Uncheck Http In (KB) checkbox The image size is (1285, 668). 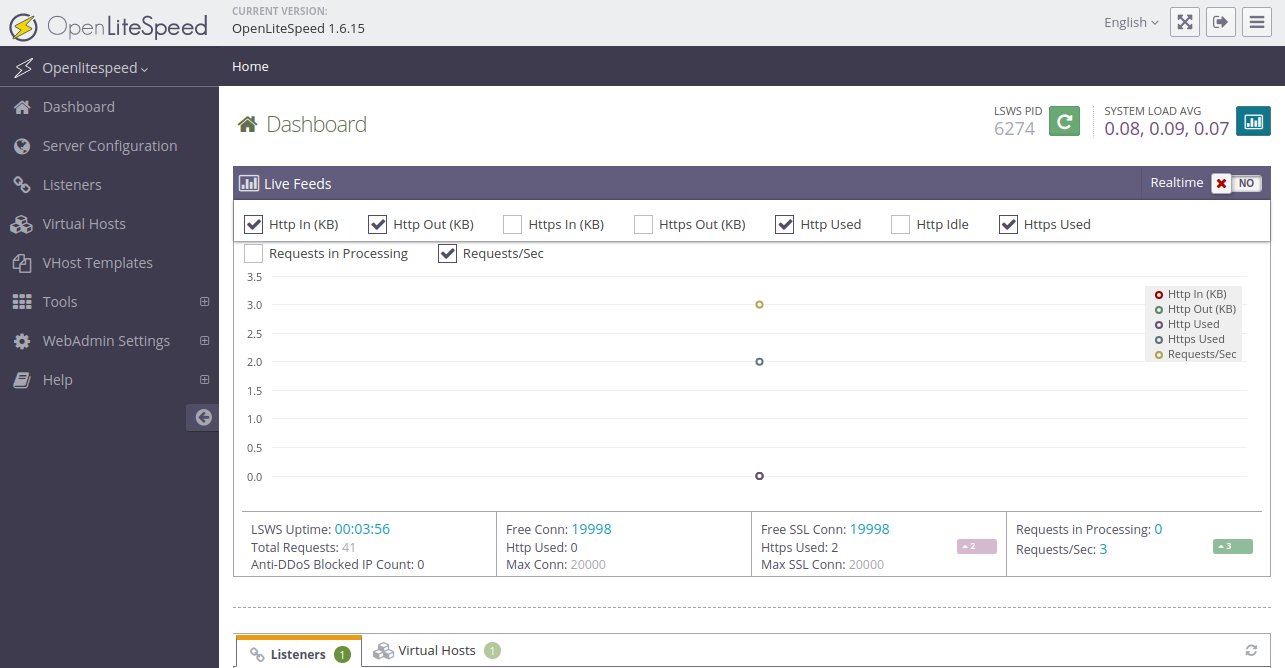pyautogui.click(x=253, y=224)
